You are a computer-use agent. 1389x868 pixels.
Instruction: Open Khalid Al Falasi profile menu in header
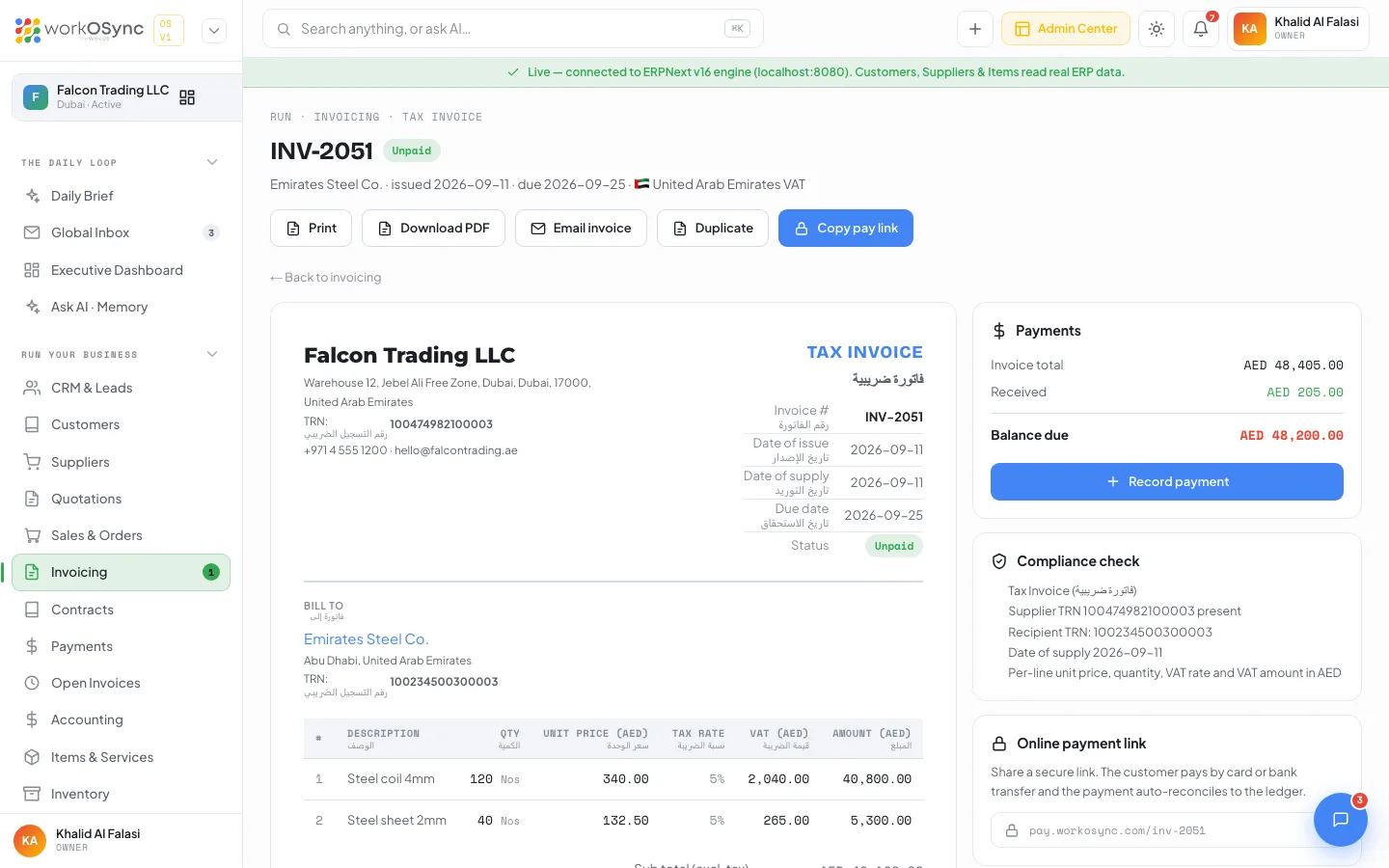coord(1298,29)
